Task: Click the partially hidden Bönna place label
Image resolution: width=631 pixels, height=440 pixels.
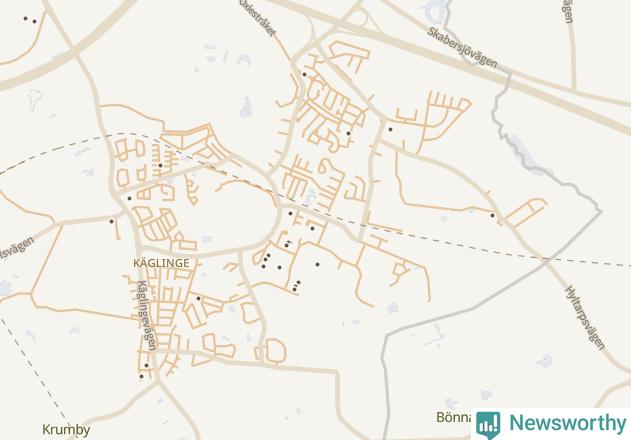Action: point(454,417)
